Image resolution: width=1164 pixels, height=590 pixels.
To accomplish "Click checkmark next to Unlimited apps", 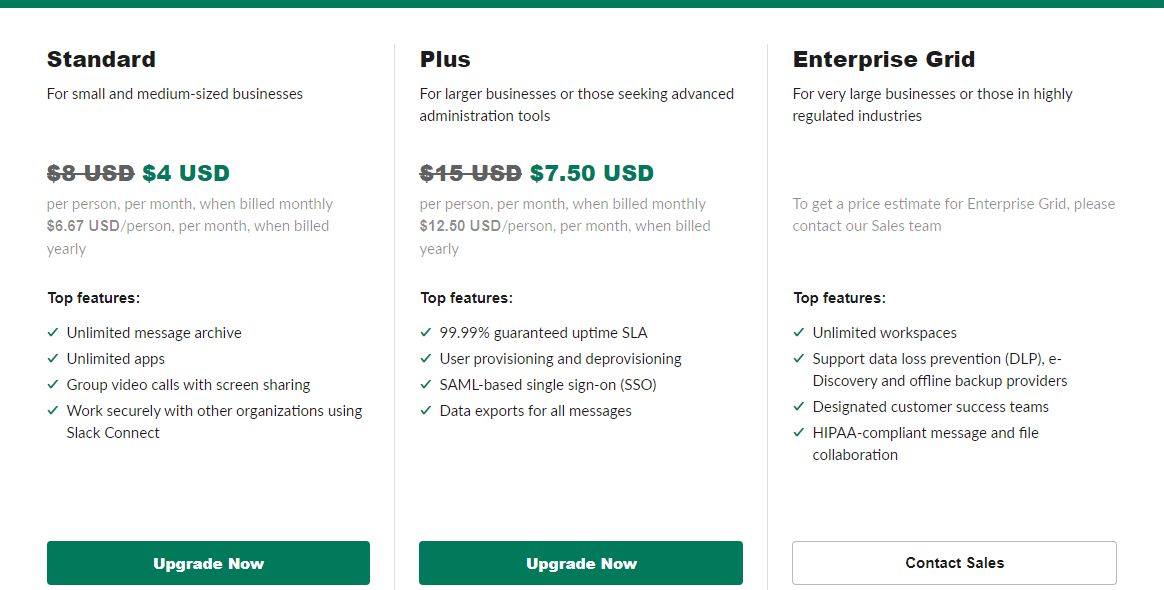I will pyautogui.click(x=53, y=359).
